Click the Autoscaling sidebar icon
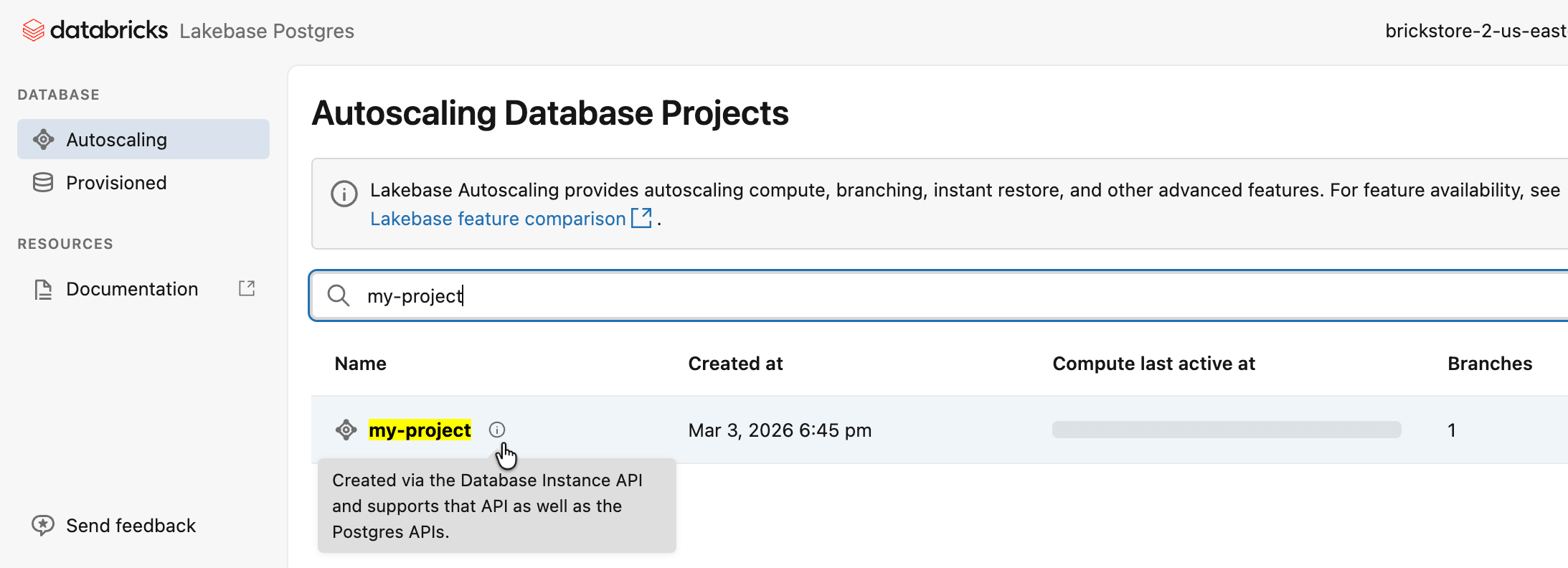 click(x=44, y=140)
